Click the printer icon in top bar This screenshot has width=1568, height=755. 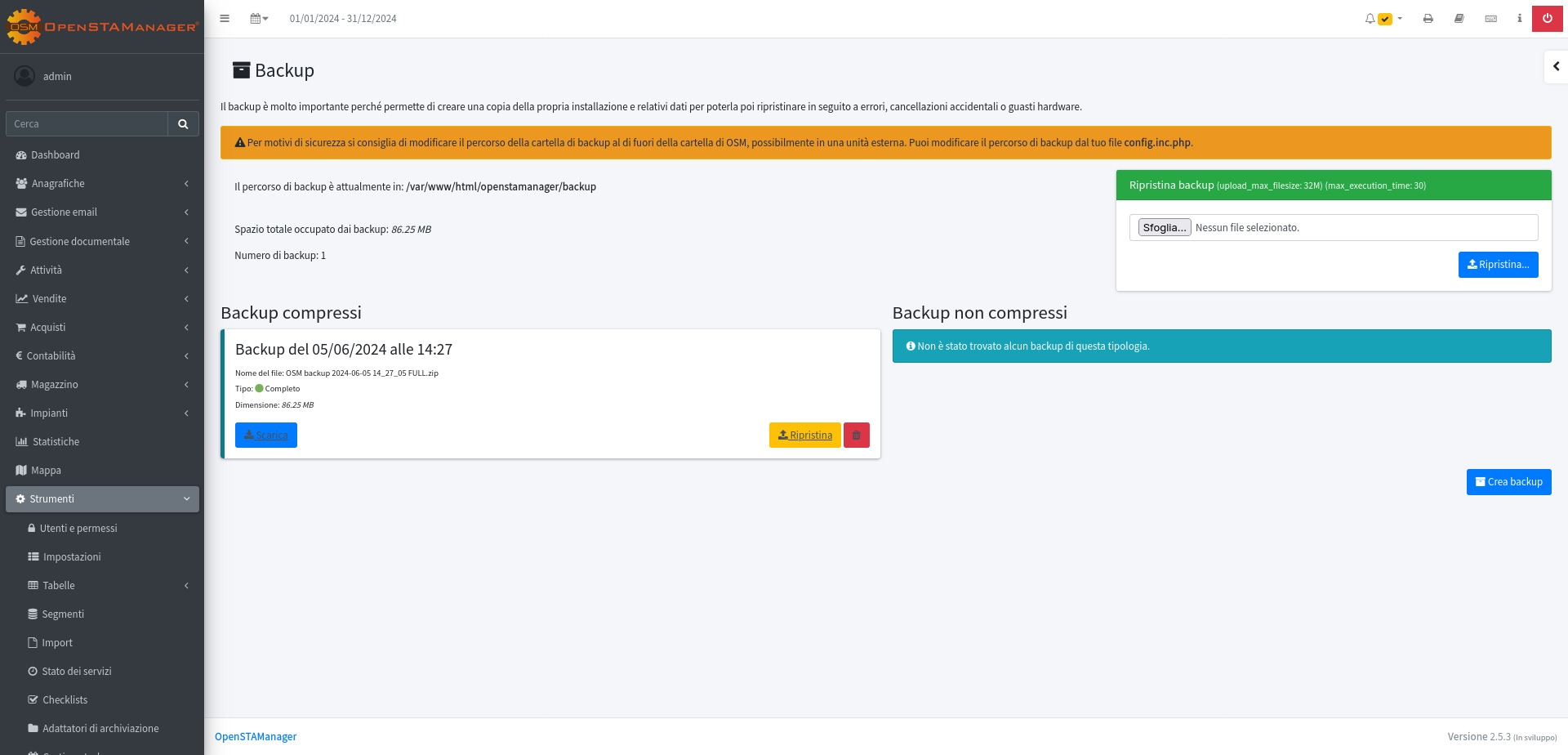1428,19
